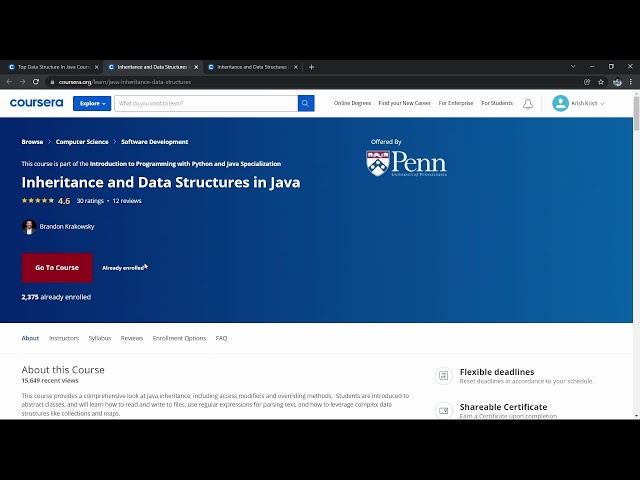Reload the page
This screenshot has width=640, height=480.
pyautogui.click(x=36, y=82)
